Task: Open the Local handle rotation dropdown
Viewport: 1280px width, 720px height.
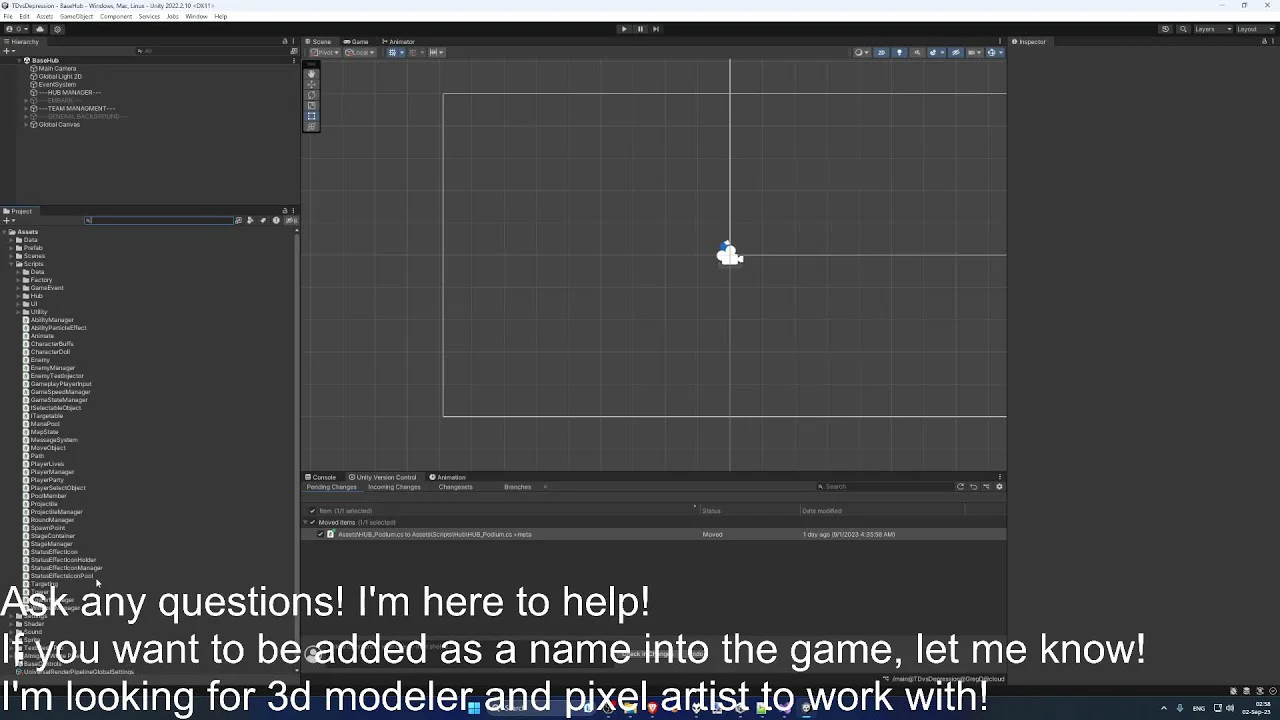Action: pos(359,52)
